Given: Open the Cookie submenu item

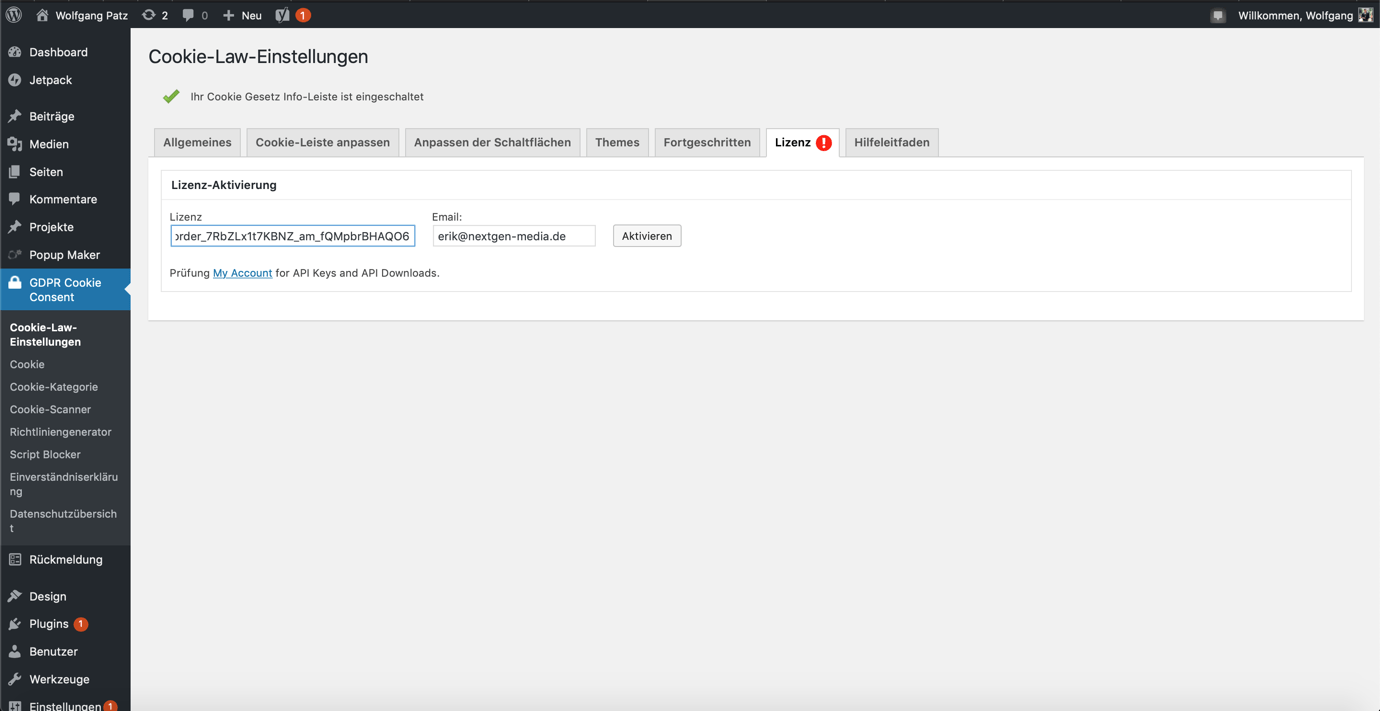Looking at the screenshot, I should click(x=27, y=365).
